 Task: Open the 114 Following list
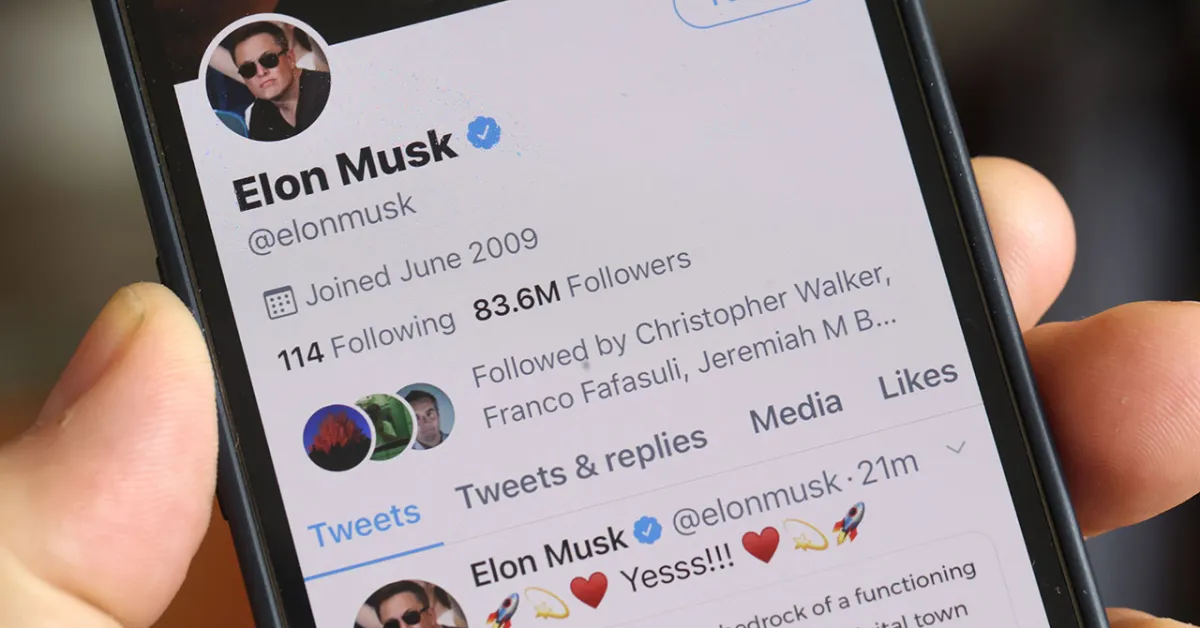pyautogui.click(x=366, y=341)
